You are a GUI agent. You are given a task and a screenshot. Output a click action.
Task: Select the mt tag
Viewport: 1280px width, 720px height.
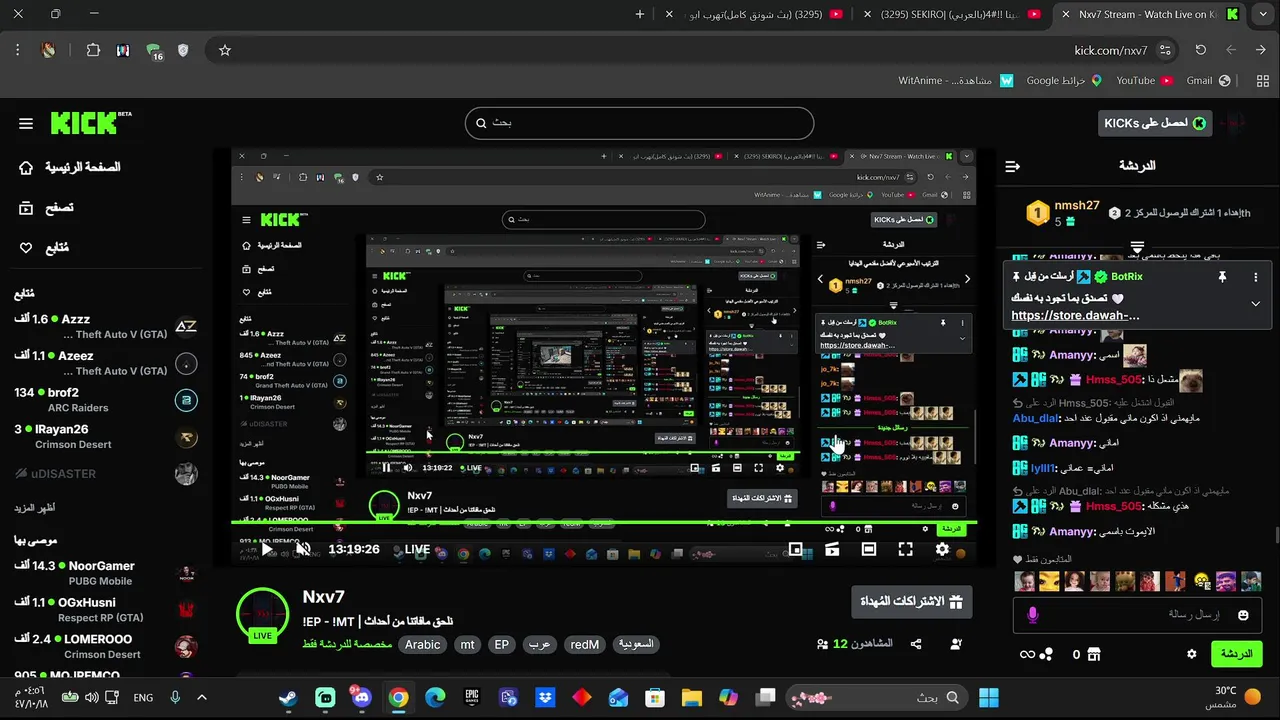point(467,645)
